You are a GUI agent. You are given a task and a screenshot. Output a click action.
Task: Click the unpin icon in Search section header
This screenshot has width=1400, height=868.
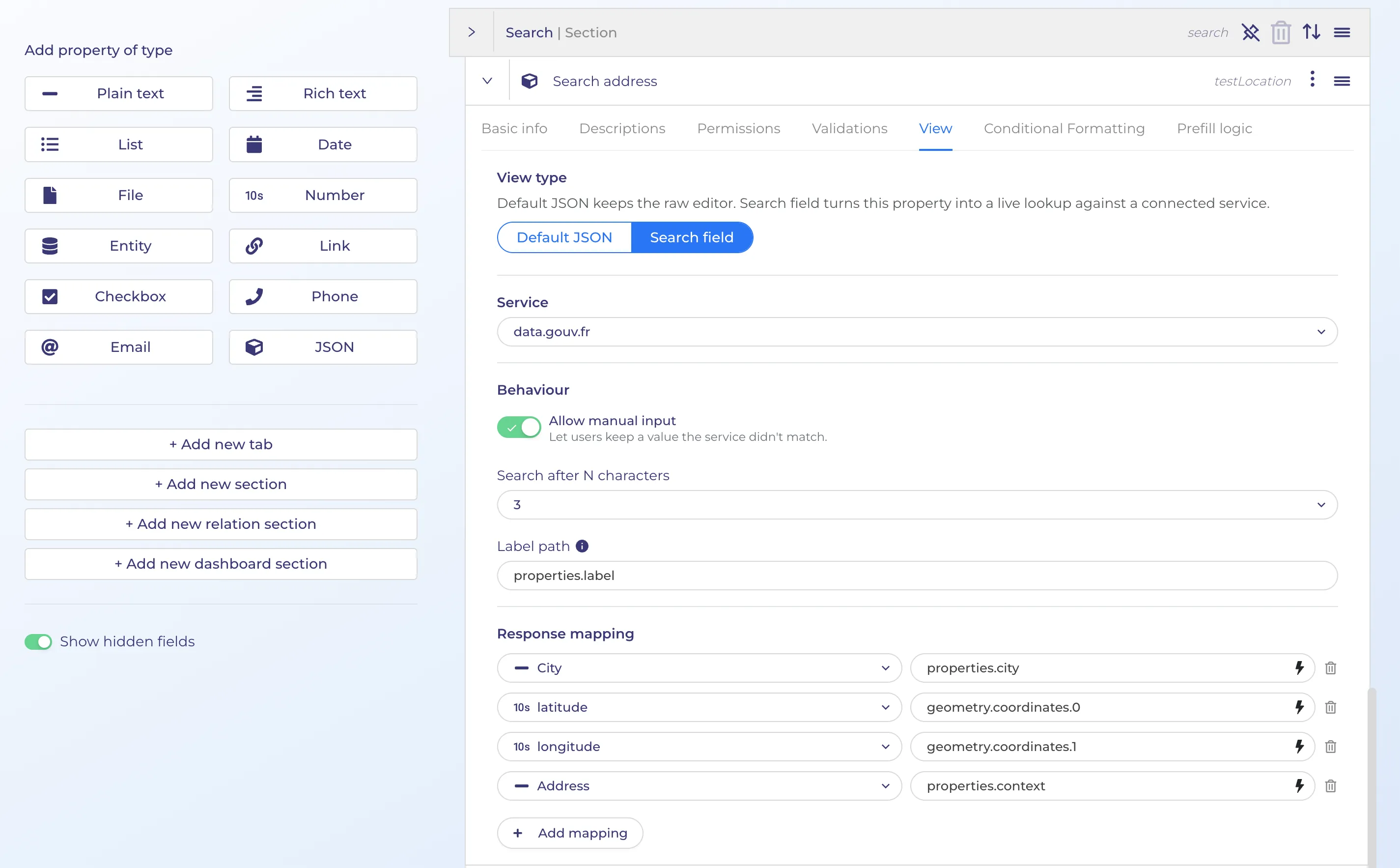point(1251,33)
